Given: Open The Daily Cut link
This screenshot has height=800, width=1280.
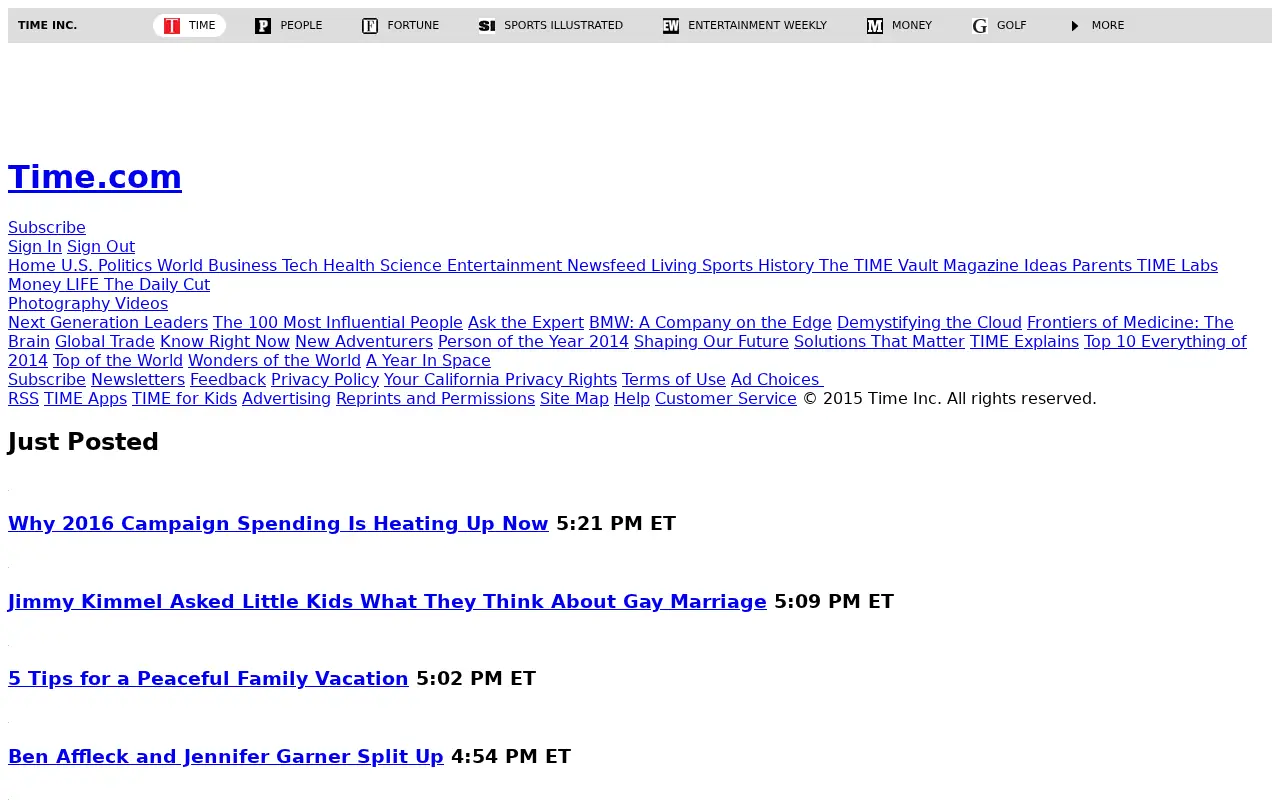Looking at the screenshot, I should 157,285.
